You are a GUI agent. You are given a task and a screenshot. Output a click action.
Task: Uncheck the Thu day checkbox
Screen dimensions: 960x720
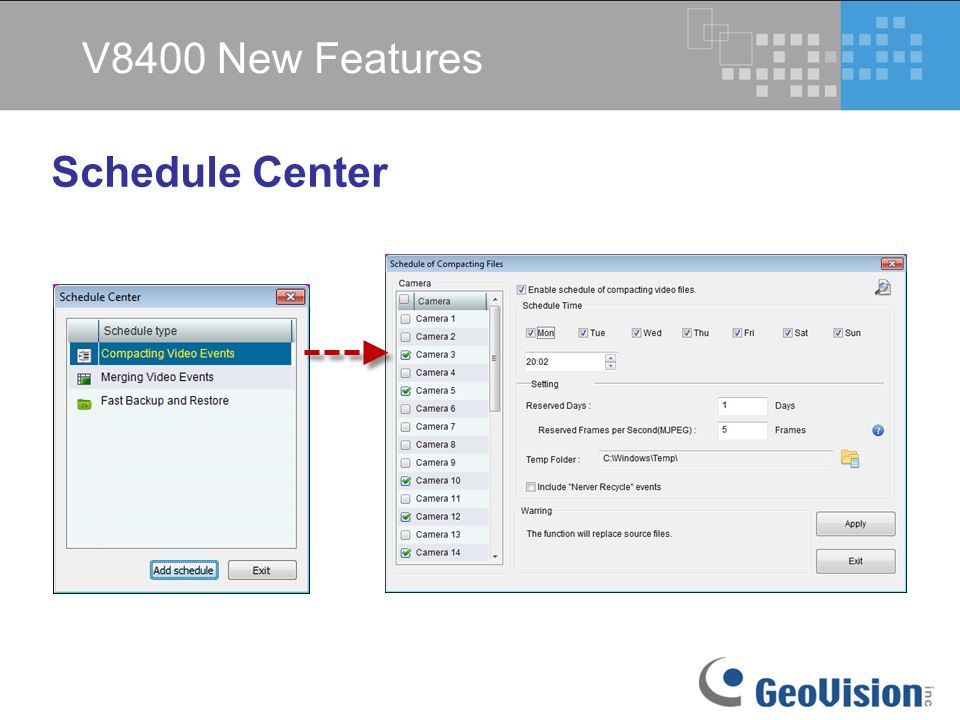pyautogui.click(x=687, y=333)
